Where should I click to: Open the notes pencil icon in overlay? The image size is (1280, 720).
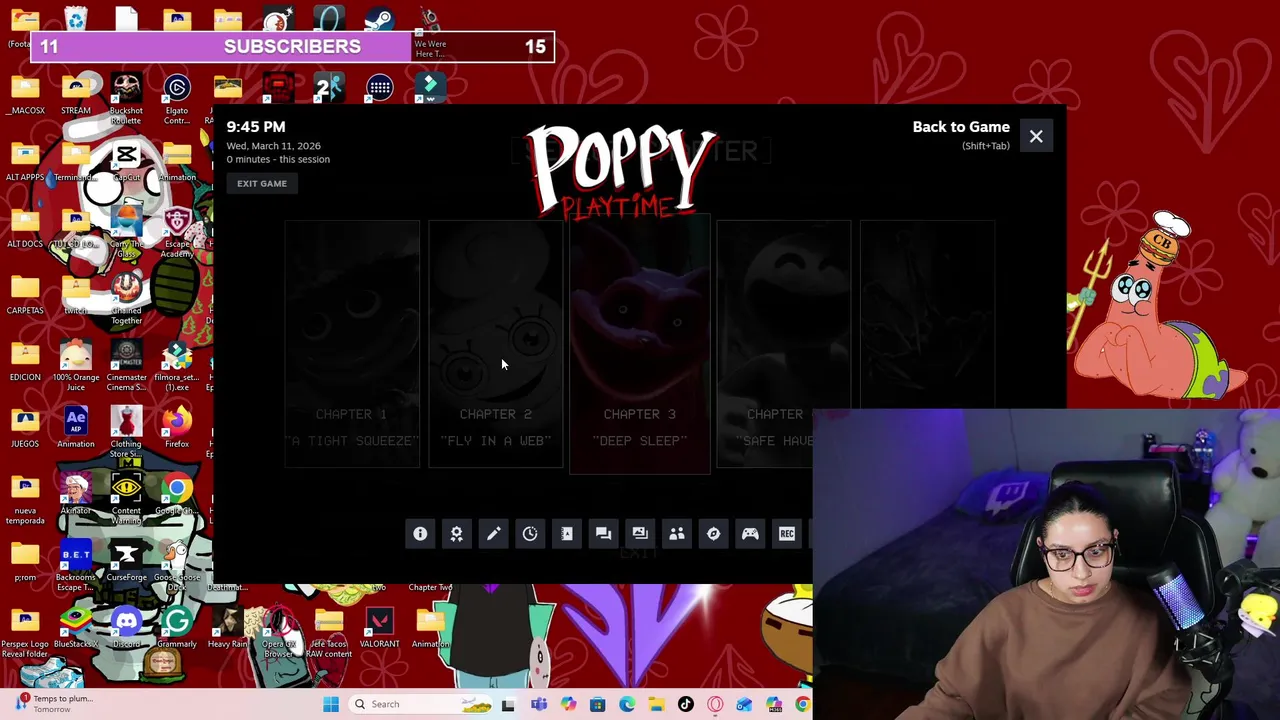(x=493, y=534)
